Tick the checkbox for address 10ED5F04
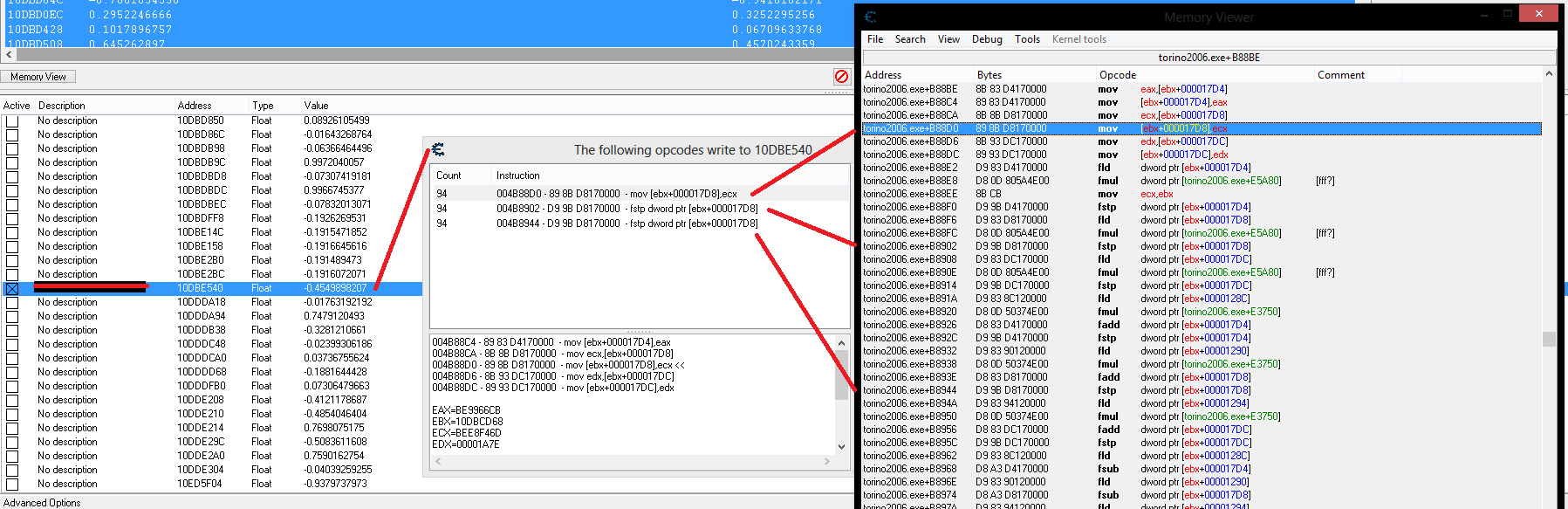Screen dimensions: 1568x509 tap(12, 484)
